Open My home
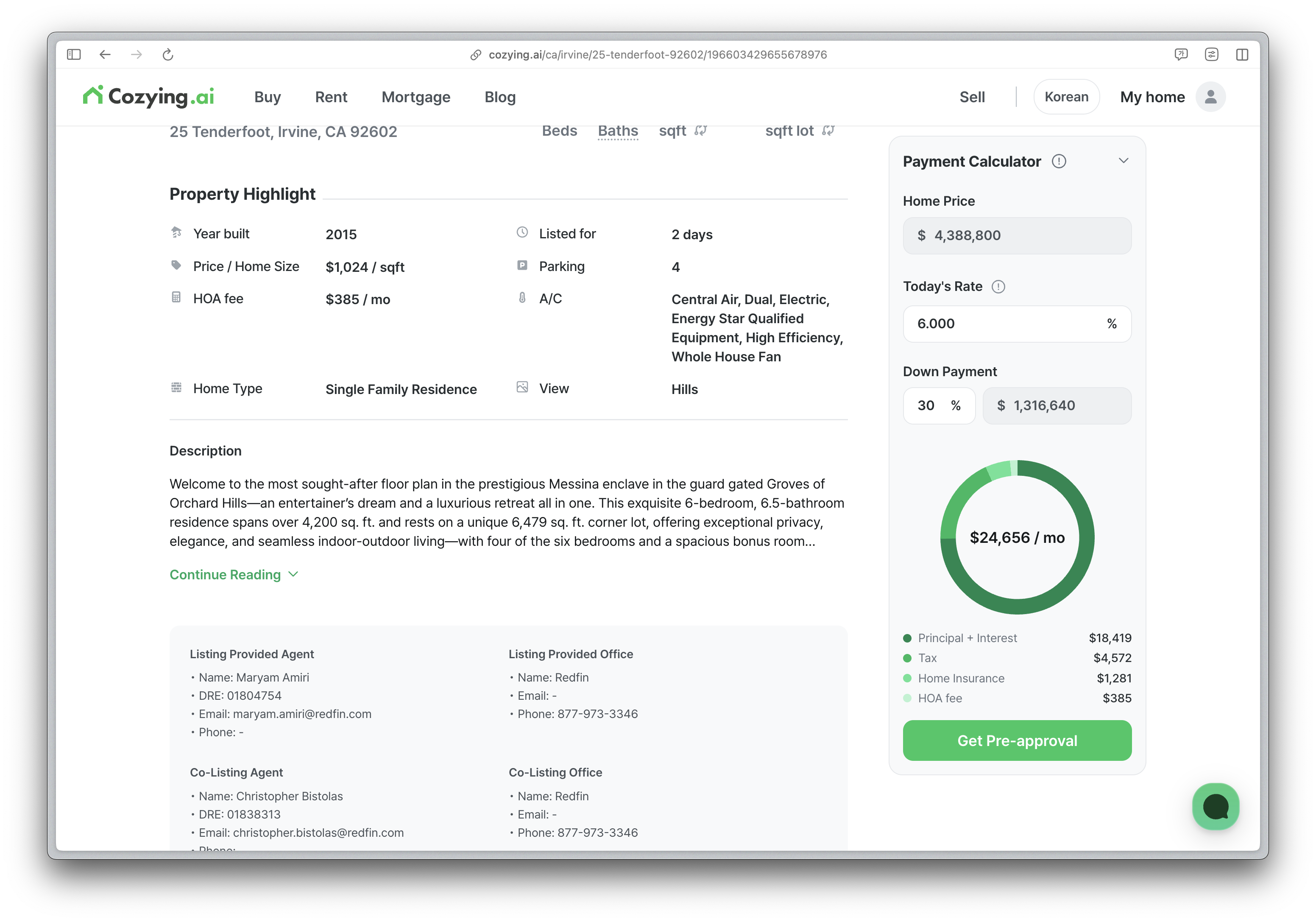Viewport: 1316px width, 922px height. pos(1152,97)
